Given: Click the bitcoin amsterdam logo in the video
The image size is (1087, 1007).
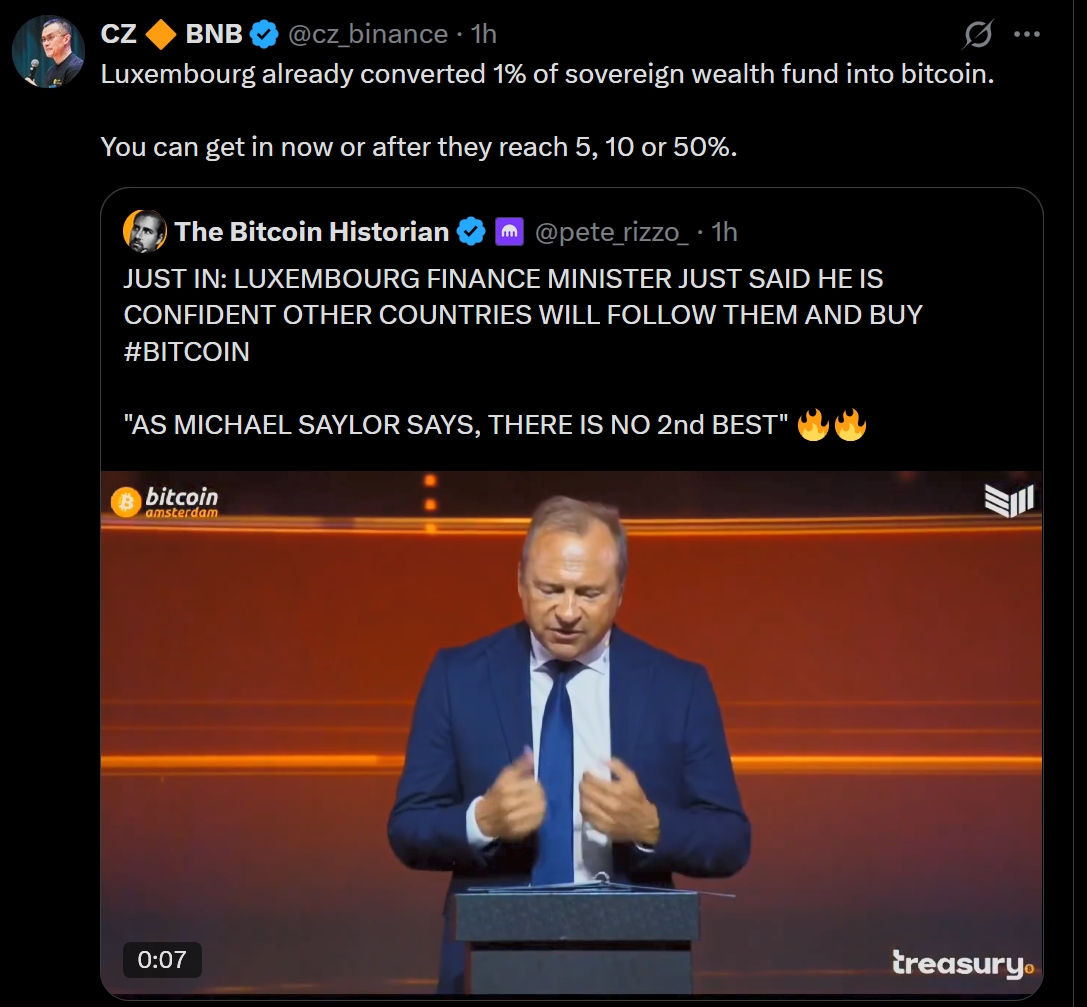Looking at the screenshot, I should [165, 501].
